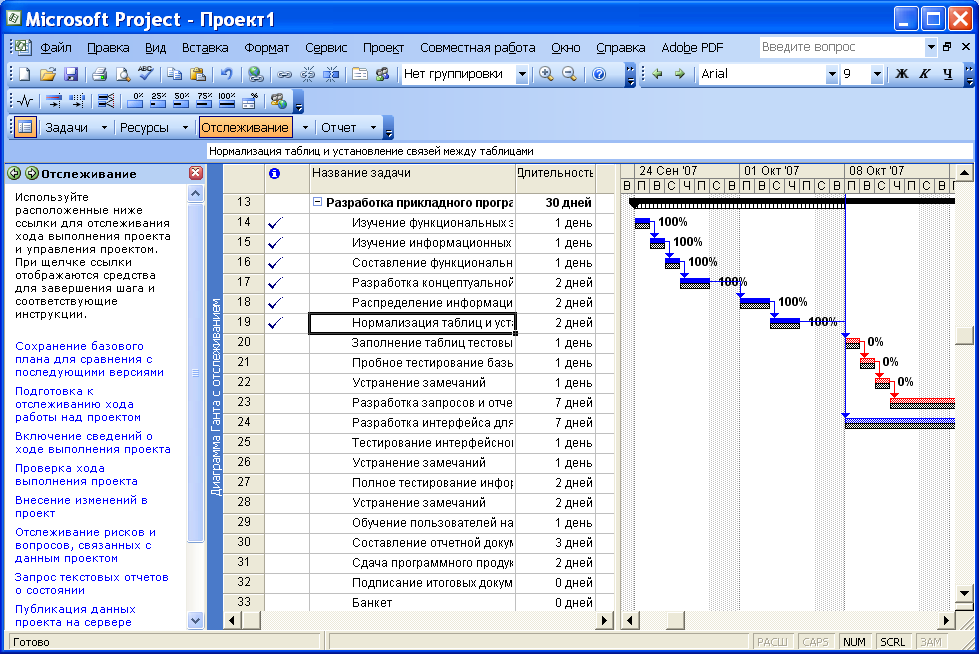979x654 pixels.
Task: Copy selection with the copy icon
Action: tap(174, 74)
